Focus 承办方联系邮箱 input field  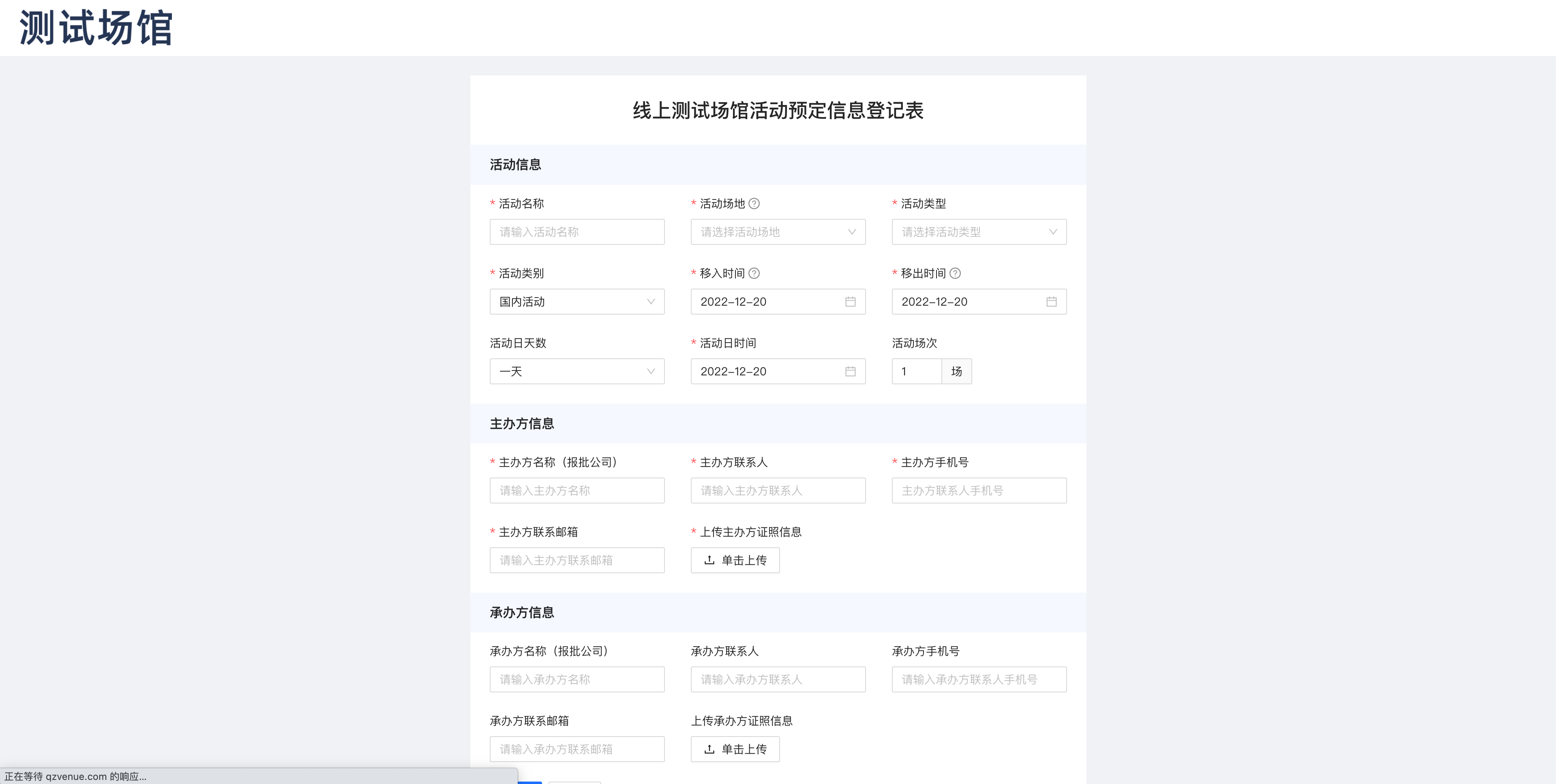pos(577,750)
